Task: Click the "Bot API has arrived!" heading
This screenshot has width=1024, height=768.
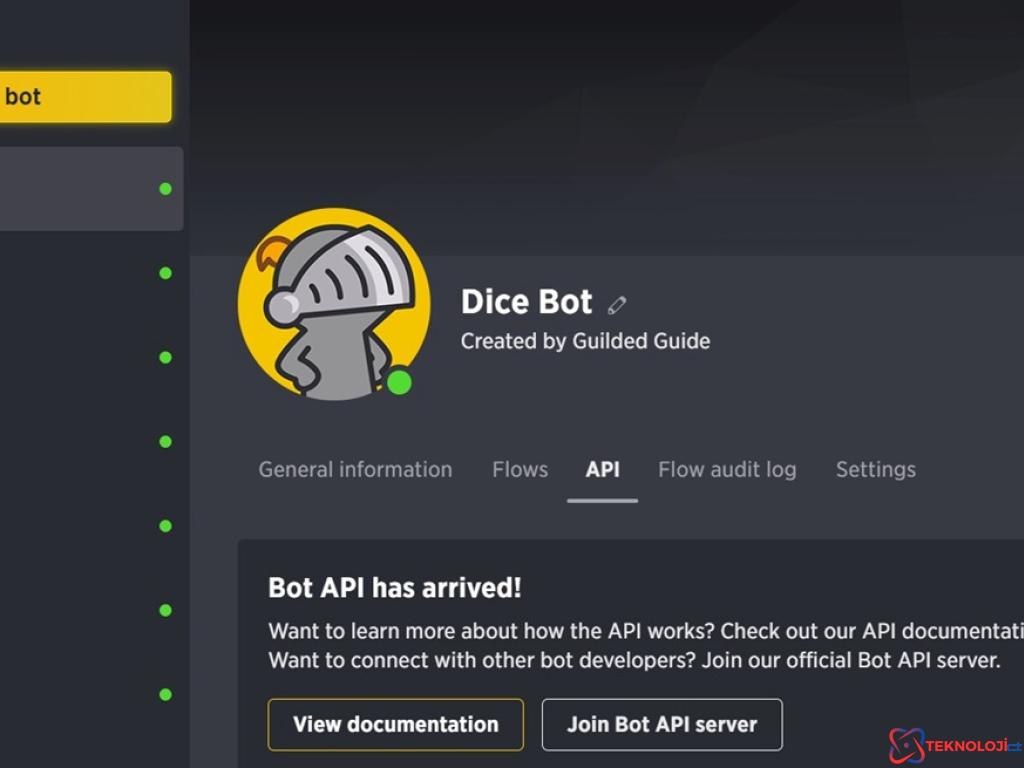Action: tap(394, 588)
